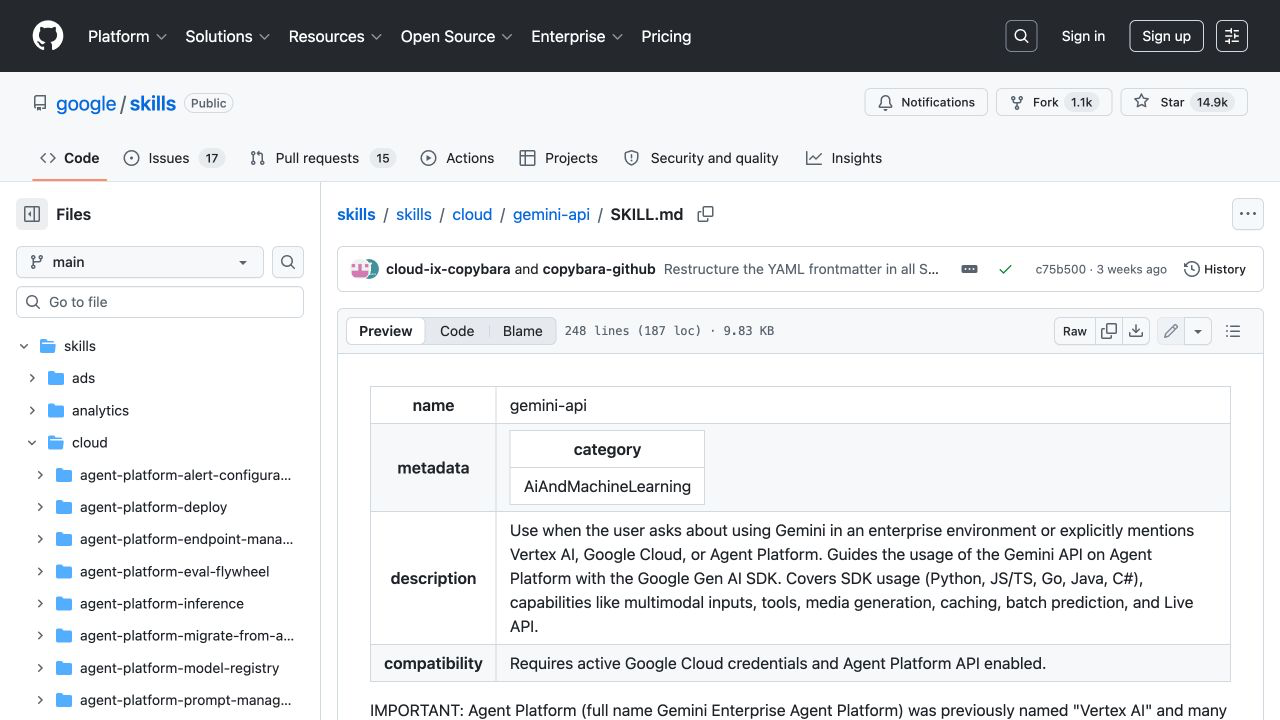Switch to the Actions tab
The width and height of the screenshot is (1280, 720).
(x=457, y=158)
